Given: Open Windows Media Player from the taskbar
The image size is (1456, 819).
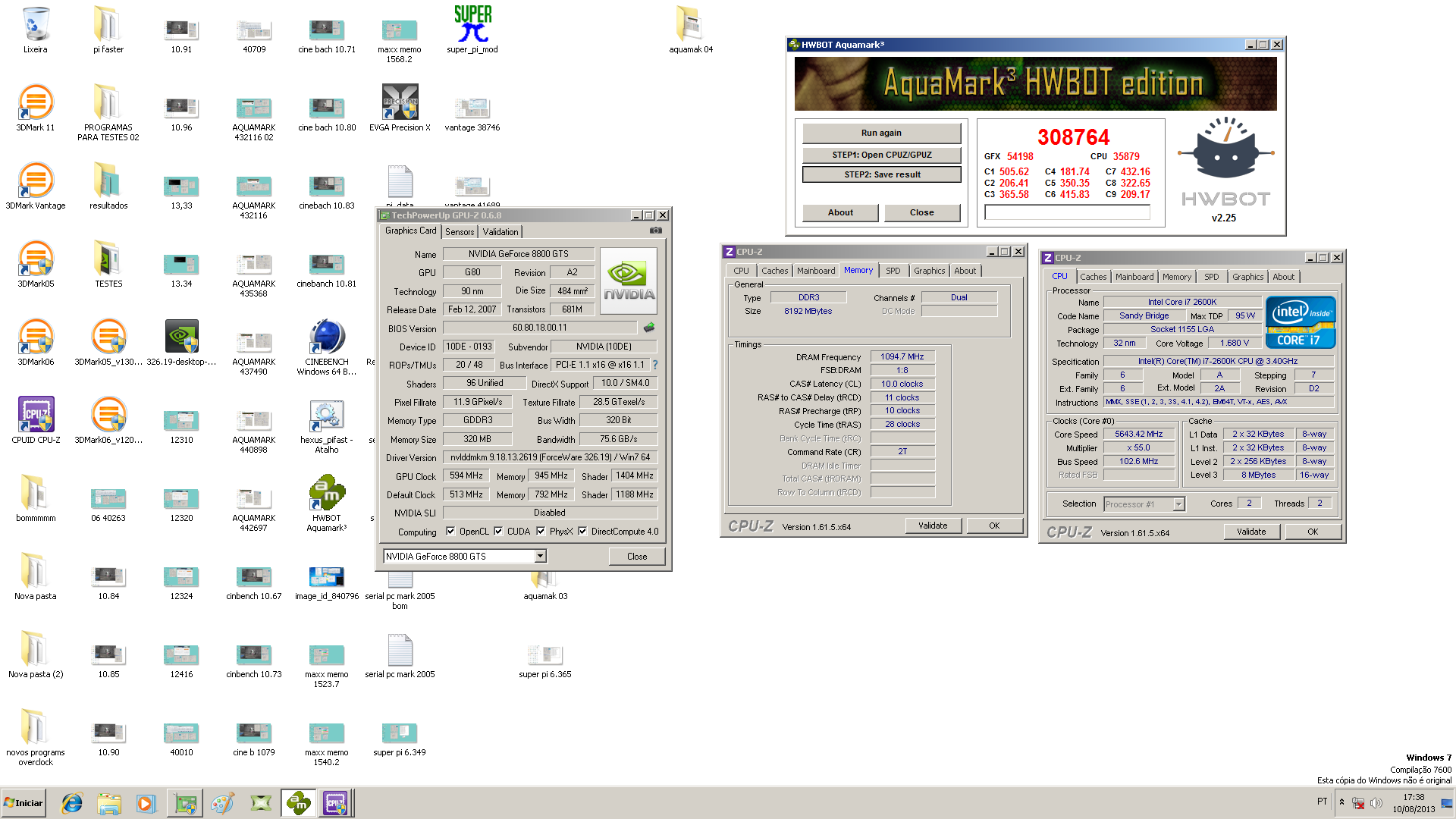Looking at the screenshot, I should 146,803.
